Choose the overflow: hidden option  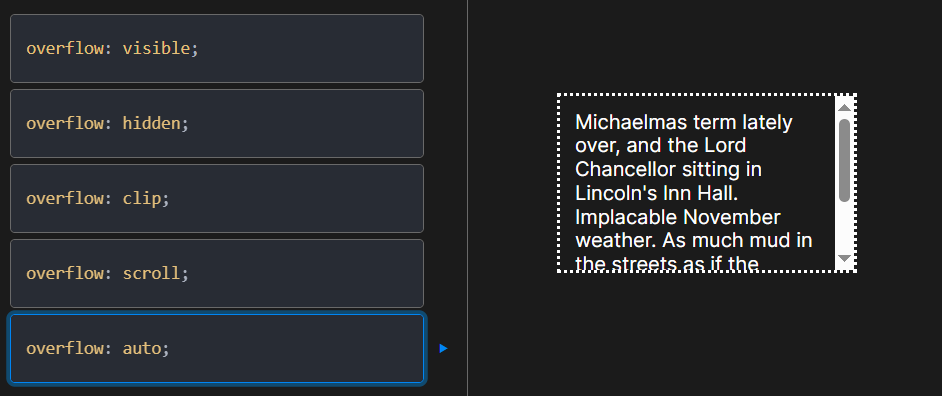coord(217,123)
